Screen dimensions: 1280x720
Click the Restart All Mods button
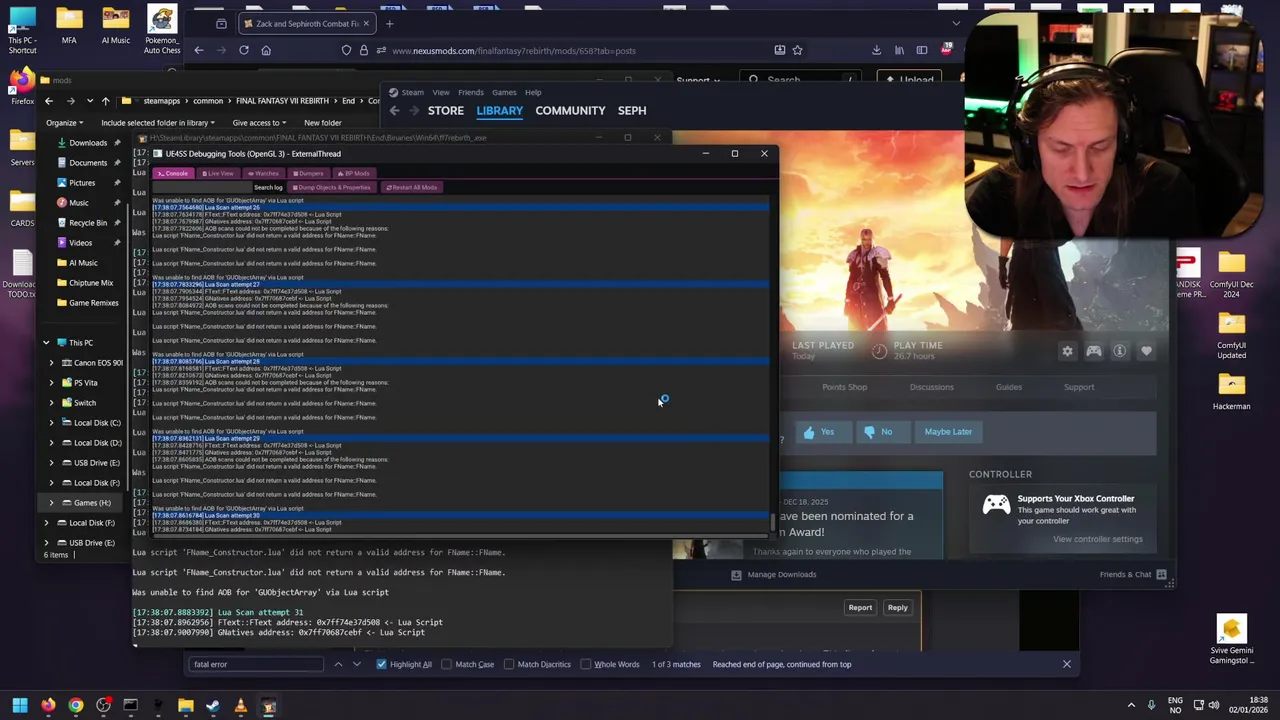(411, 187)
